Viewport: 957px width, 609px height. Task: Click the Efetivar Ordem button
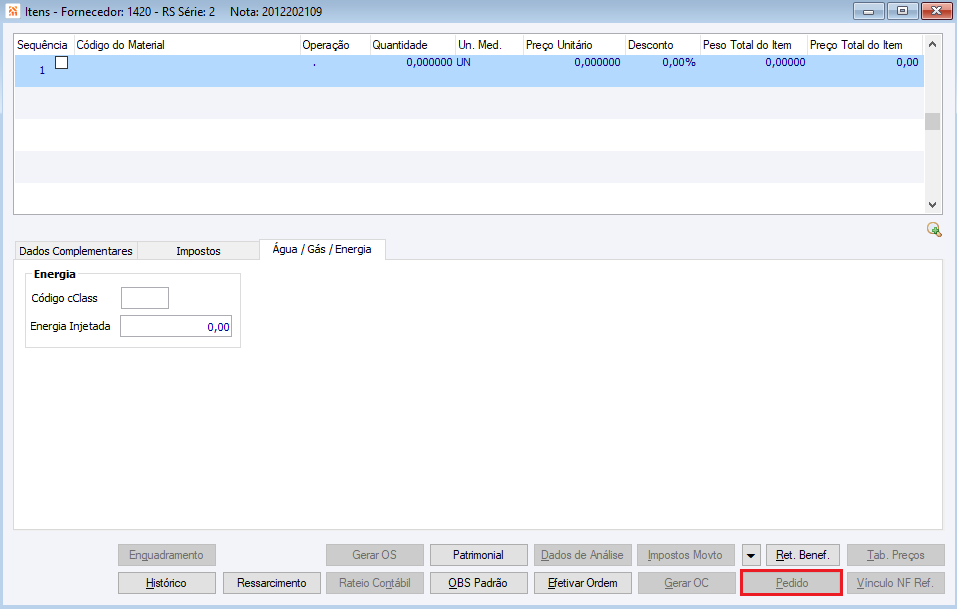pos(582,583)
